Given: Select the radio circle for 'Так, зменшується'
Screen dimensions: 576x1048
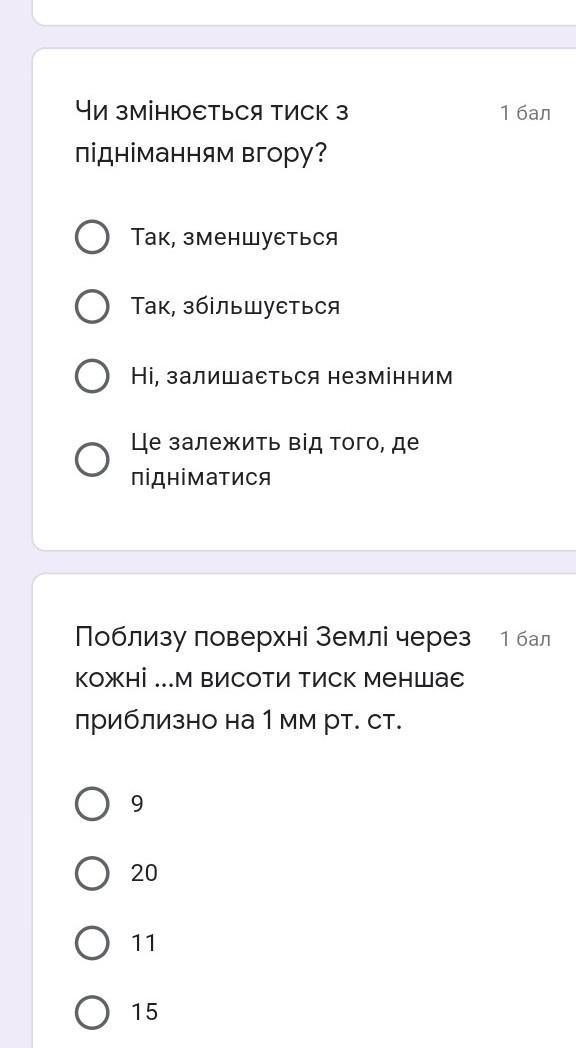Looking at the screenshot, I should pyautogui.click(x=92, y=237).
